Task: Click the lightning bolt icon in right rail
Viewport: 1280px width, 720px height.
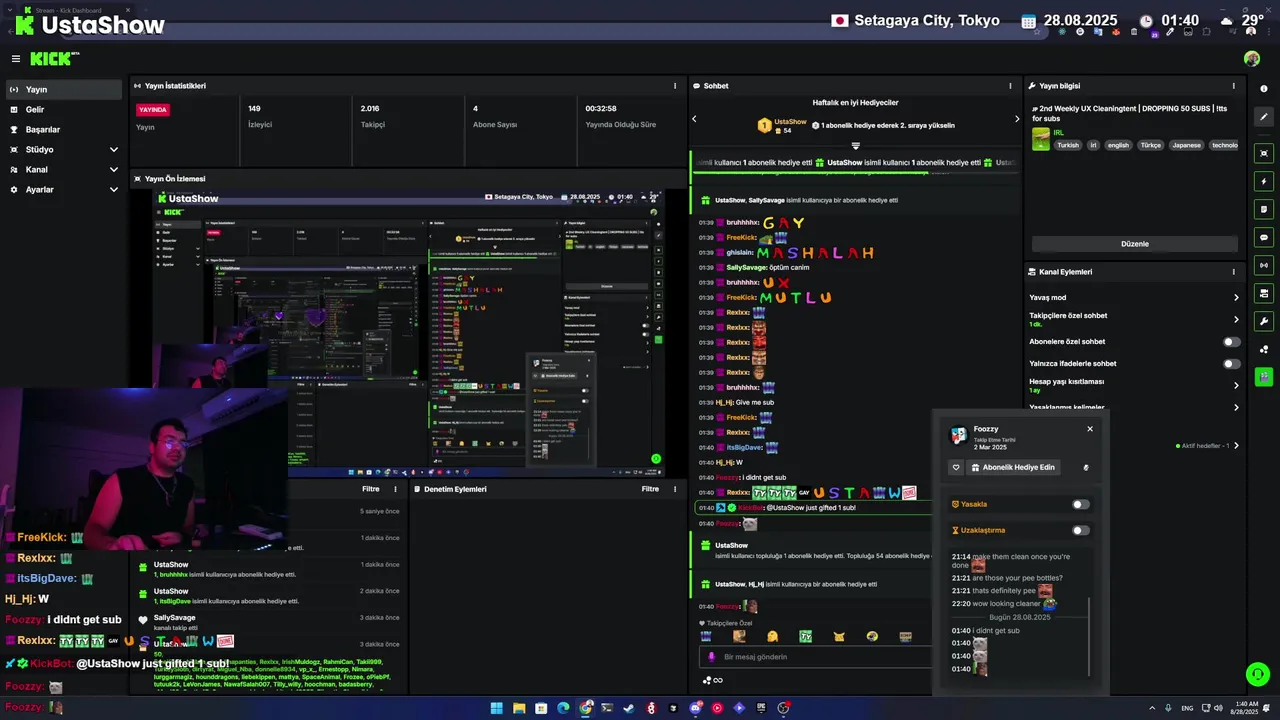Action: pos(1264,181)
